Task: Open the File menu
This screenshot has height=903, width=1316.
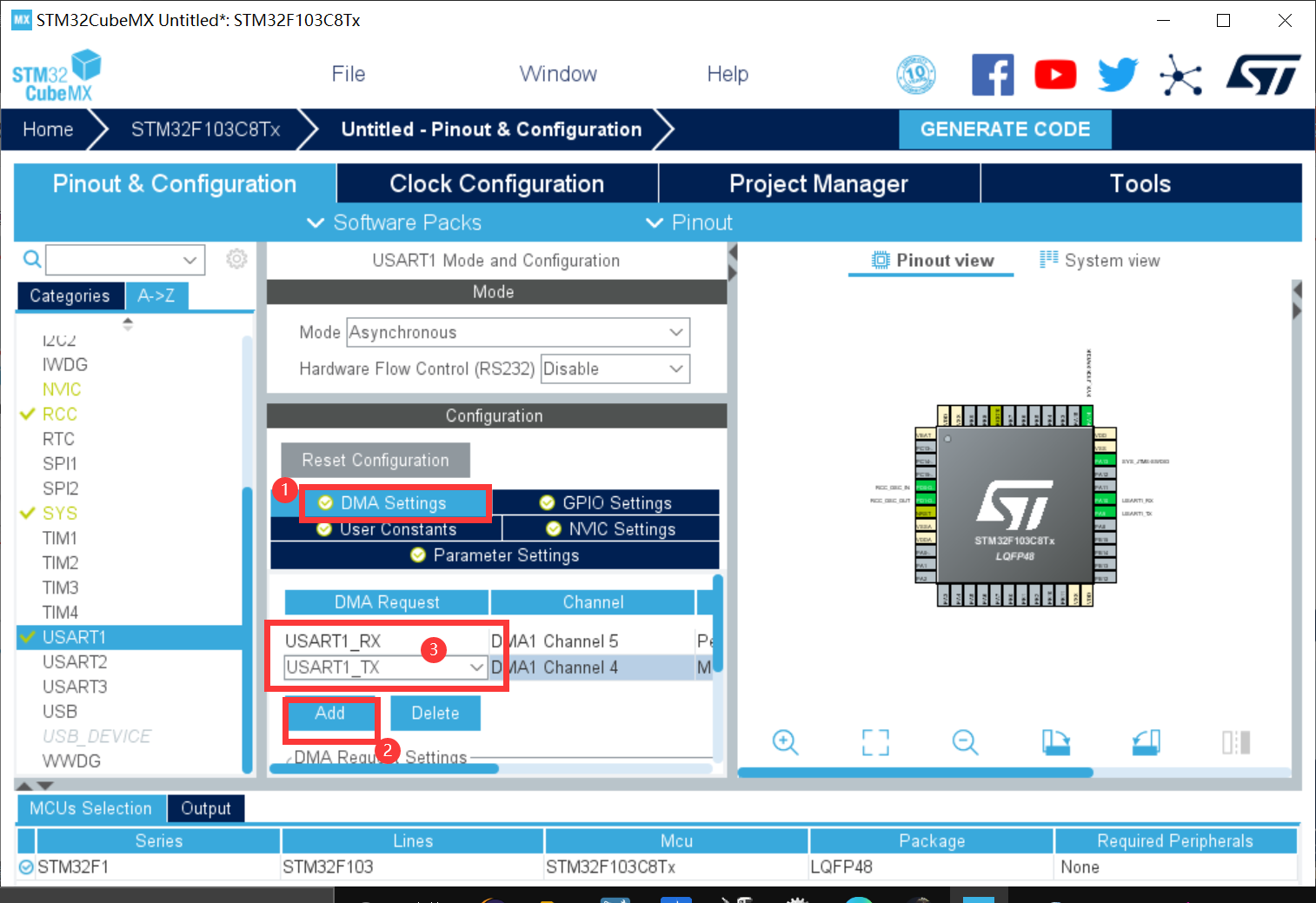Action: [348, 74]
